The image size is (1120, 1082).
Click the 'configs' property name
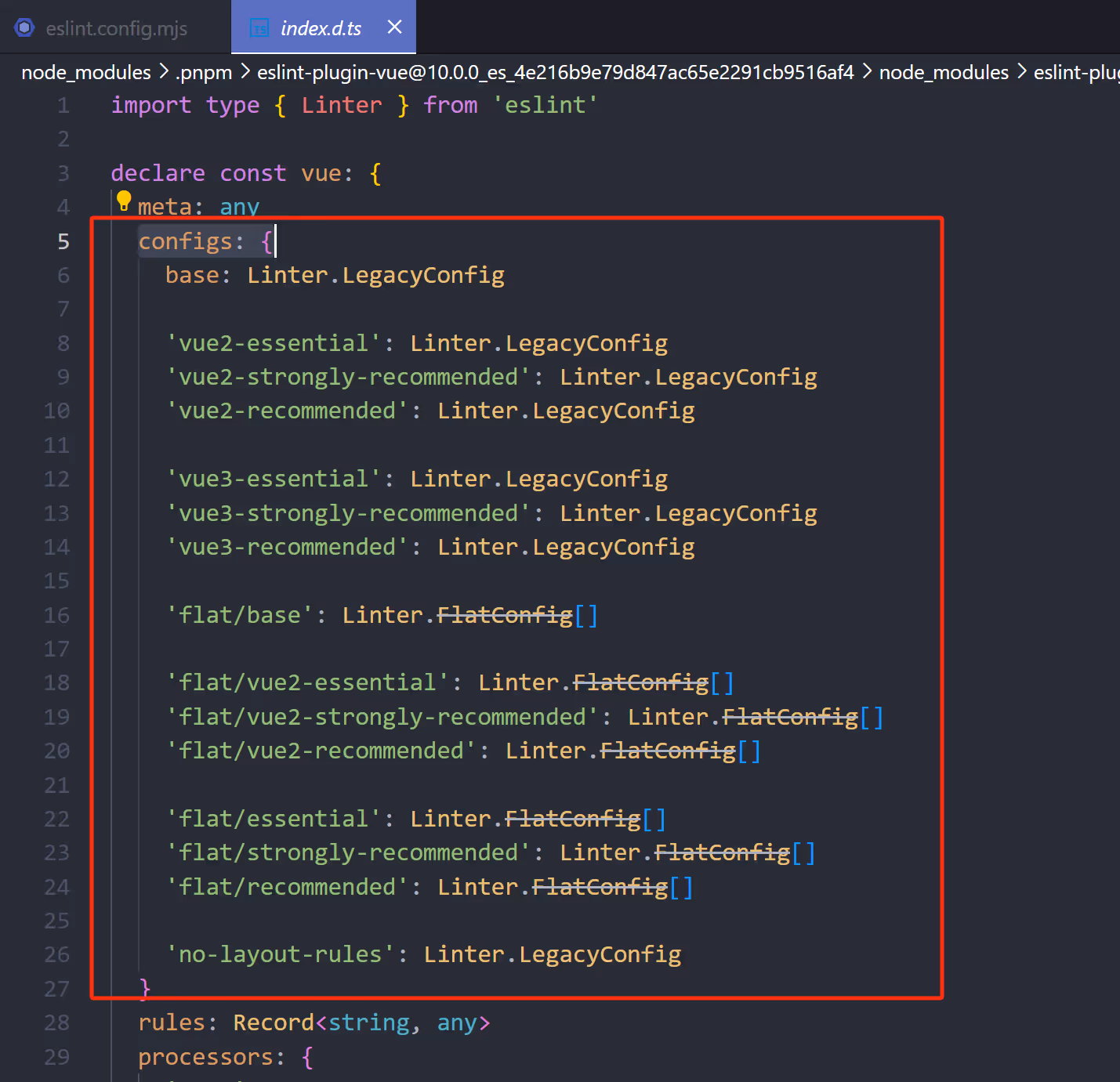(185, 241)
